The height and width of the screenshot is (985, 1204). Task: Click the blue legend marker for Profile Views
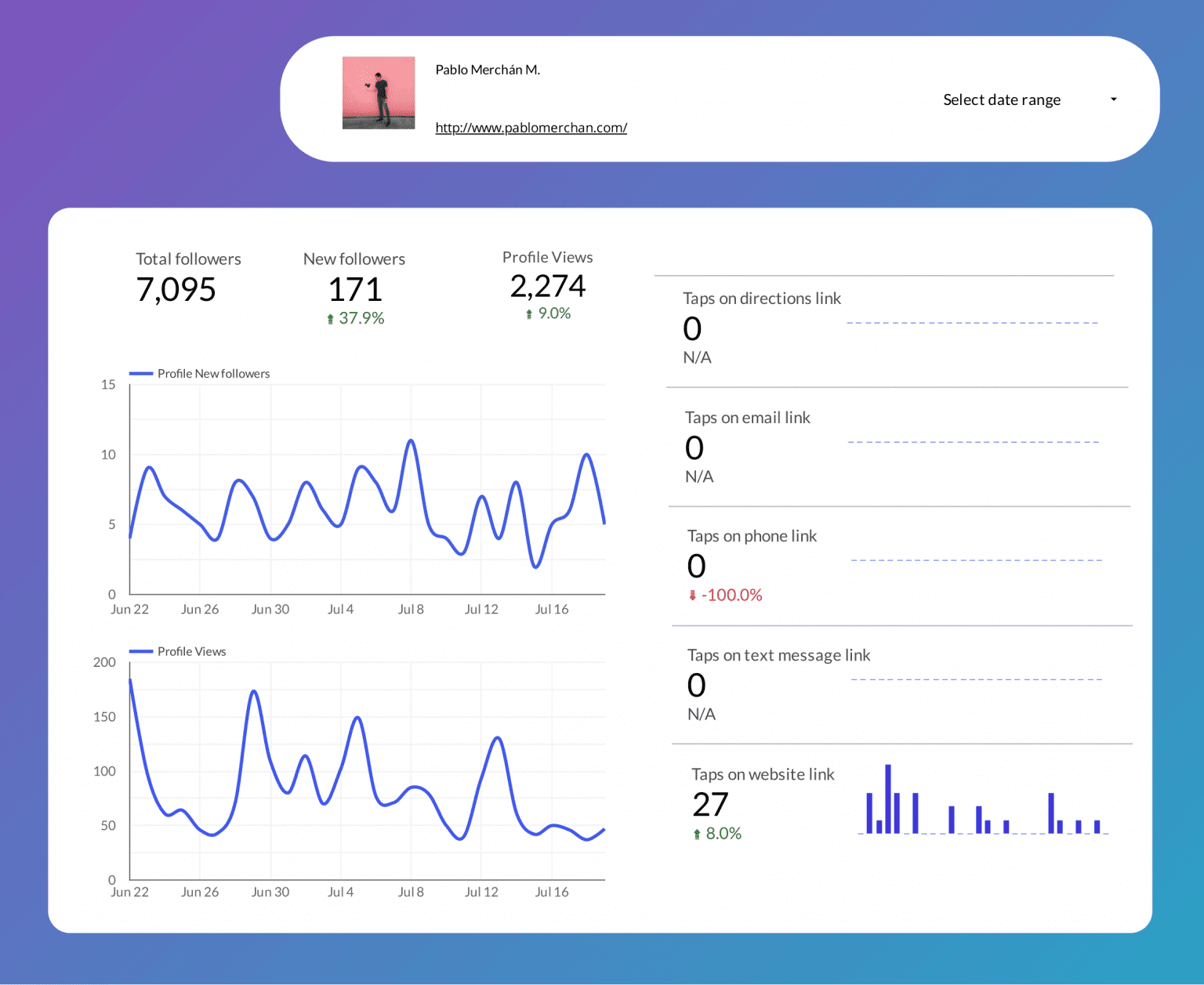[x=141, y=651]
